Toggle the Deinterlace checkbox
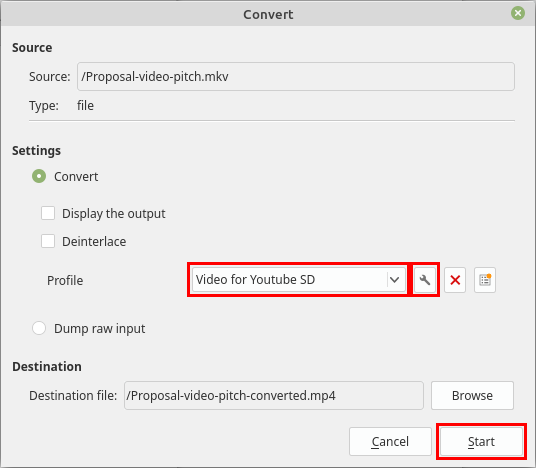 48,241
